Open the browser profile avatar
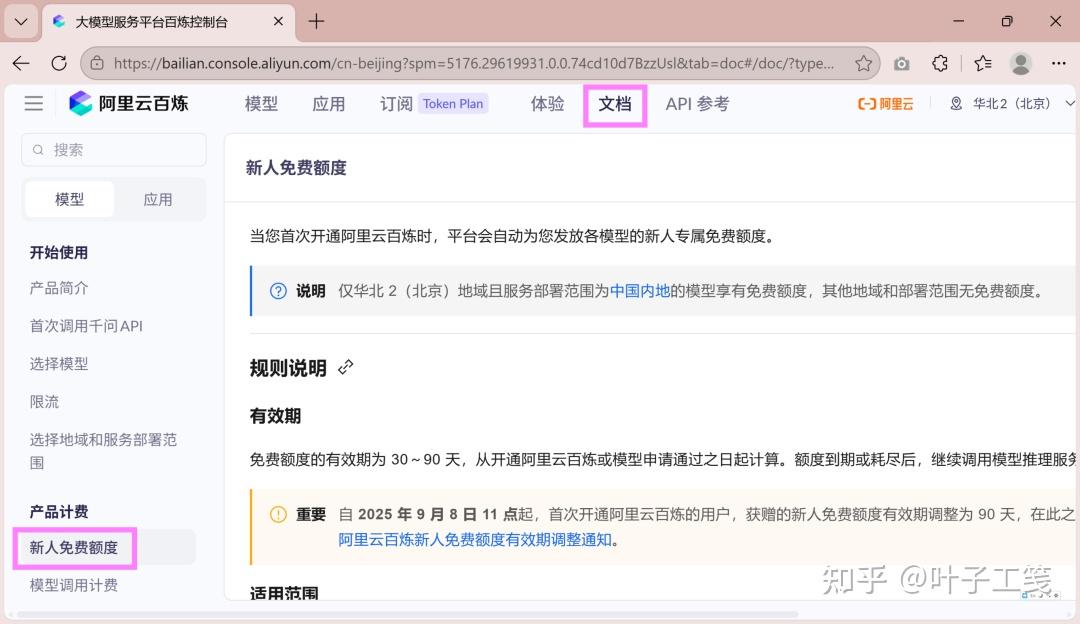 click(x=1021, y=63)
